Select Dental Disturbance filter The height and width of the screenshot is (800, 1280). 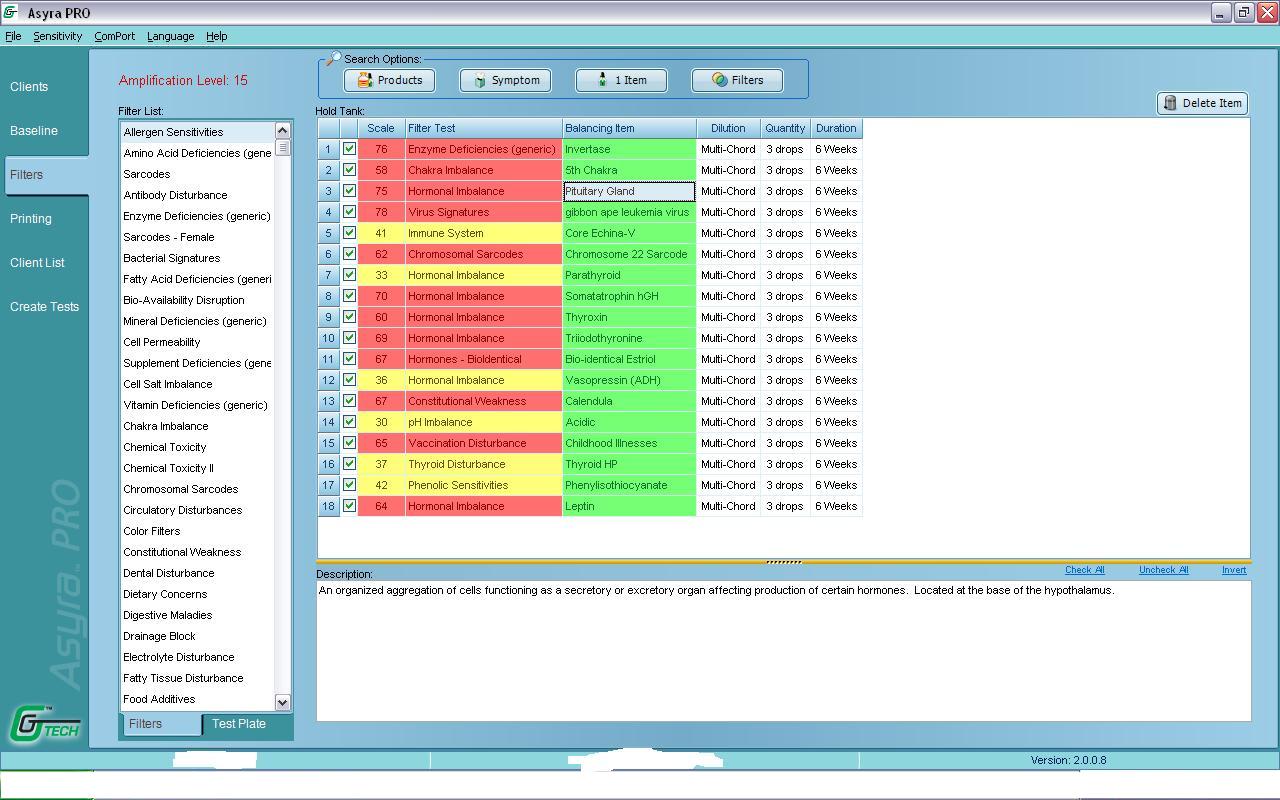[x=197, y=573]
